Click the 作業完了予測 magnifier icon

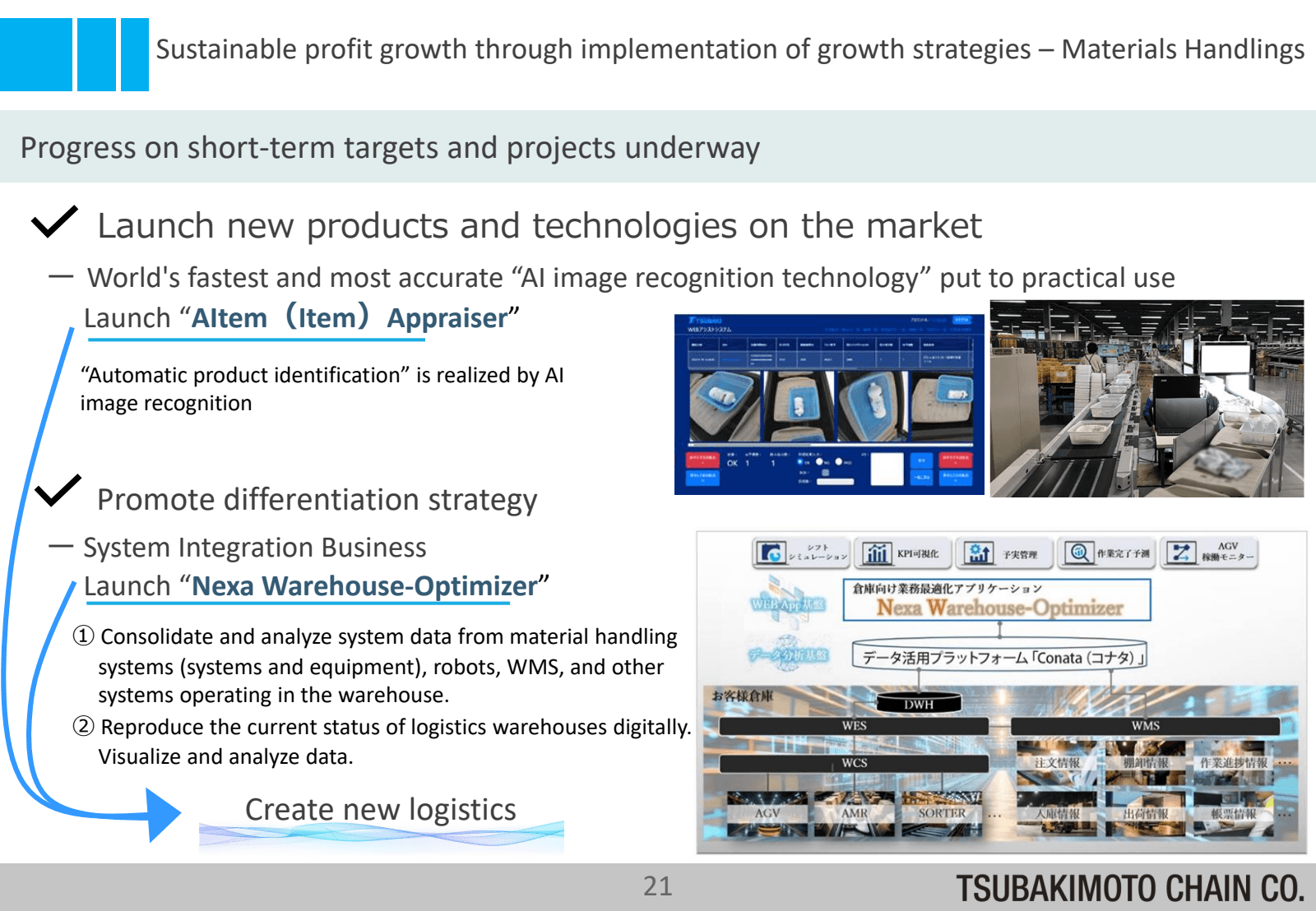1078,553
